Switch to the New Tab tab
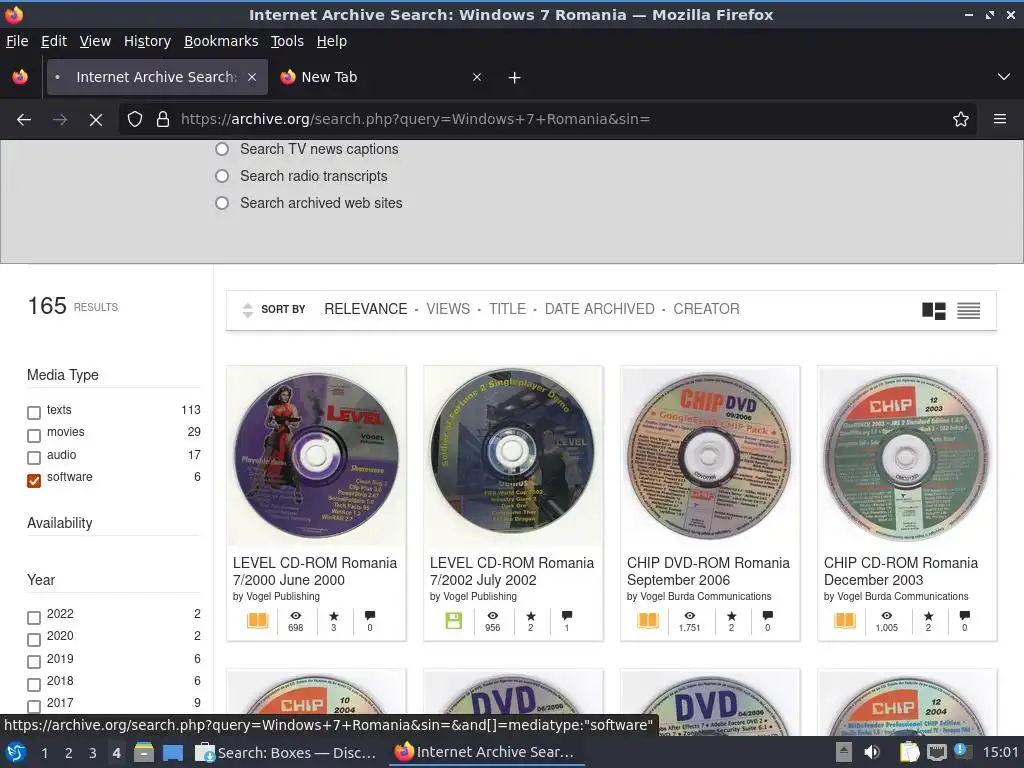 379,77
